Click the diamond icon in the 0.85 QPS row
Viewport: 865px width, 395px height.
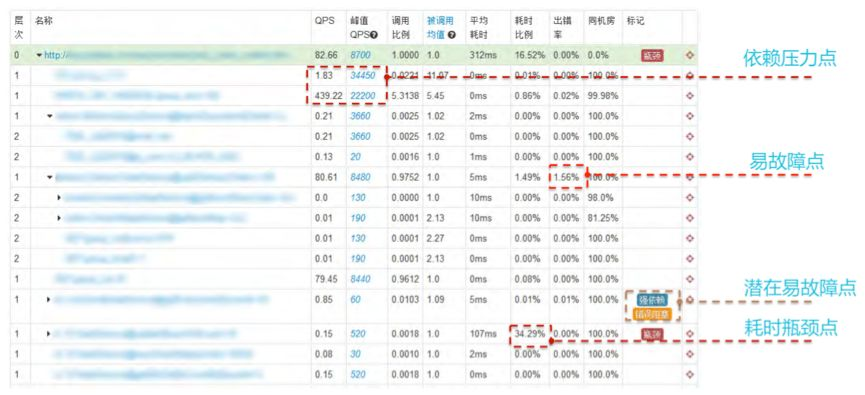point(690,300)
